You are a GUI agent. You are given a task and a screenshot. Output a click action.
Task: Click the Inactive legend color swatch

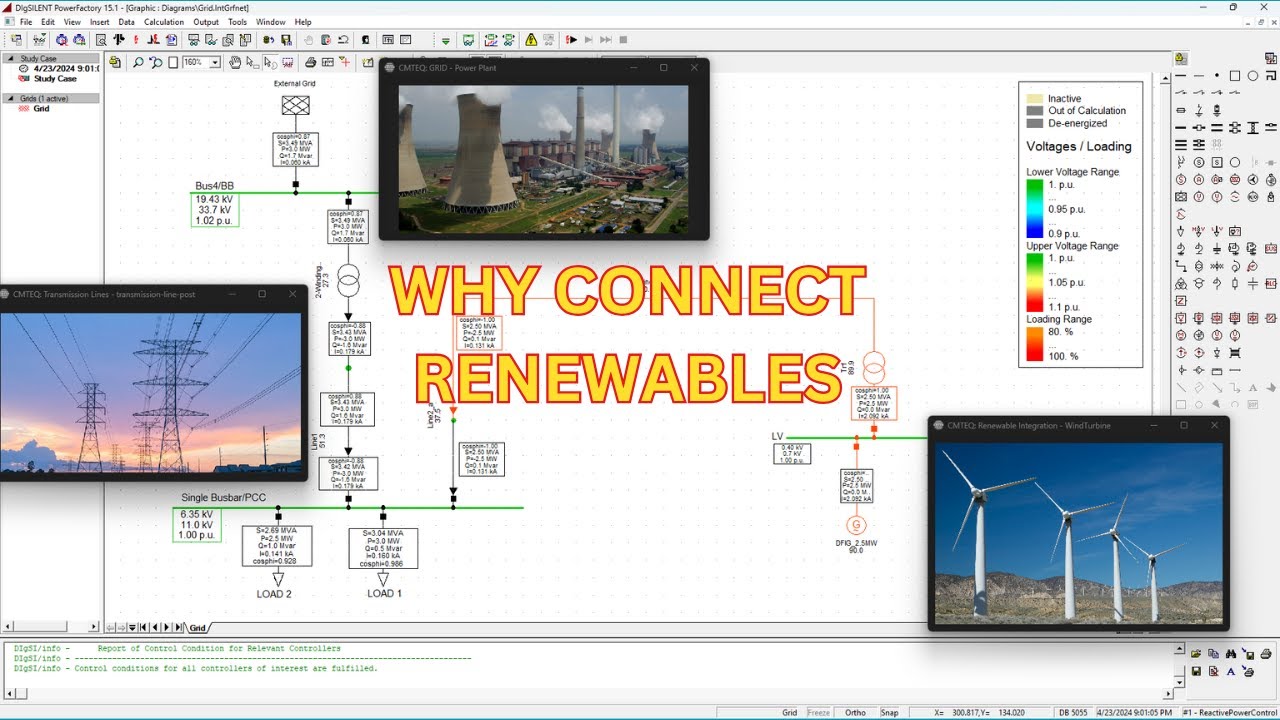(1035, 98)
